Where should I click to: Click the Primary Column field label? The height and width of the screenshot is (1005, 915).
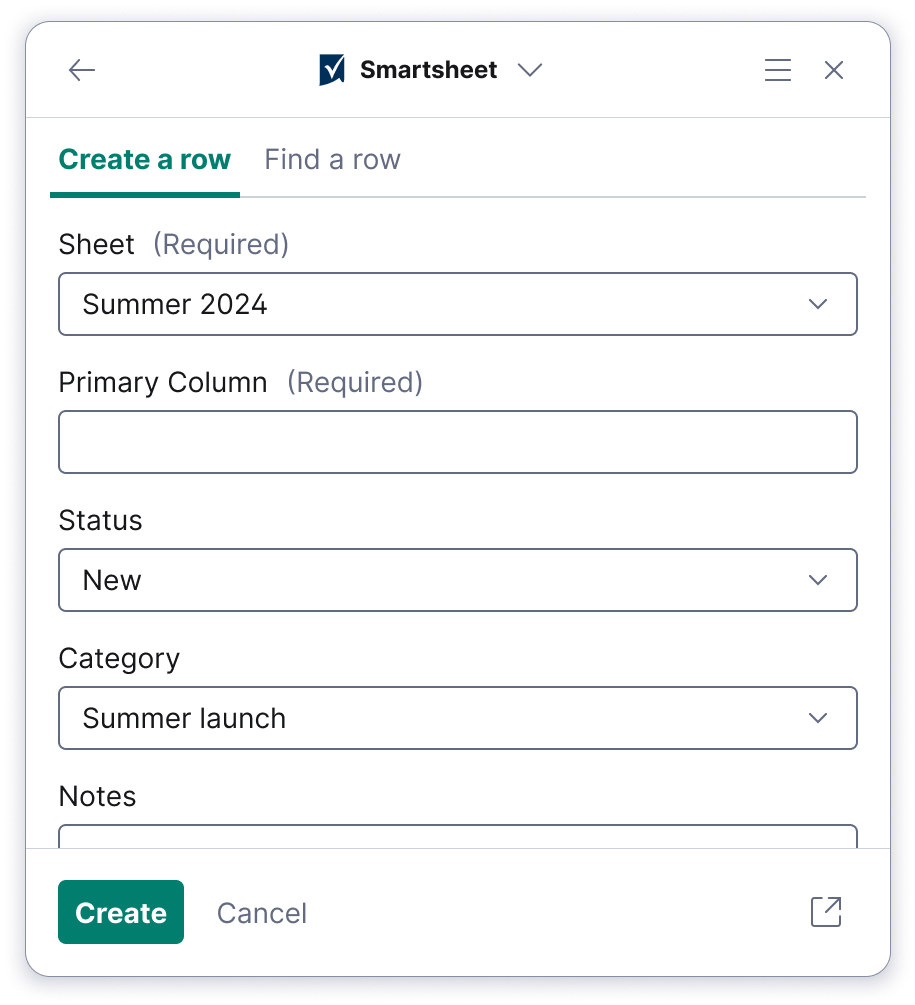pyautogui.click(x=163, y=383)
